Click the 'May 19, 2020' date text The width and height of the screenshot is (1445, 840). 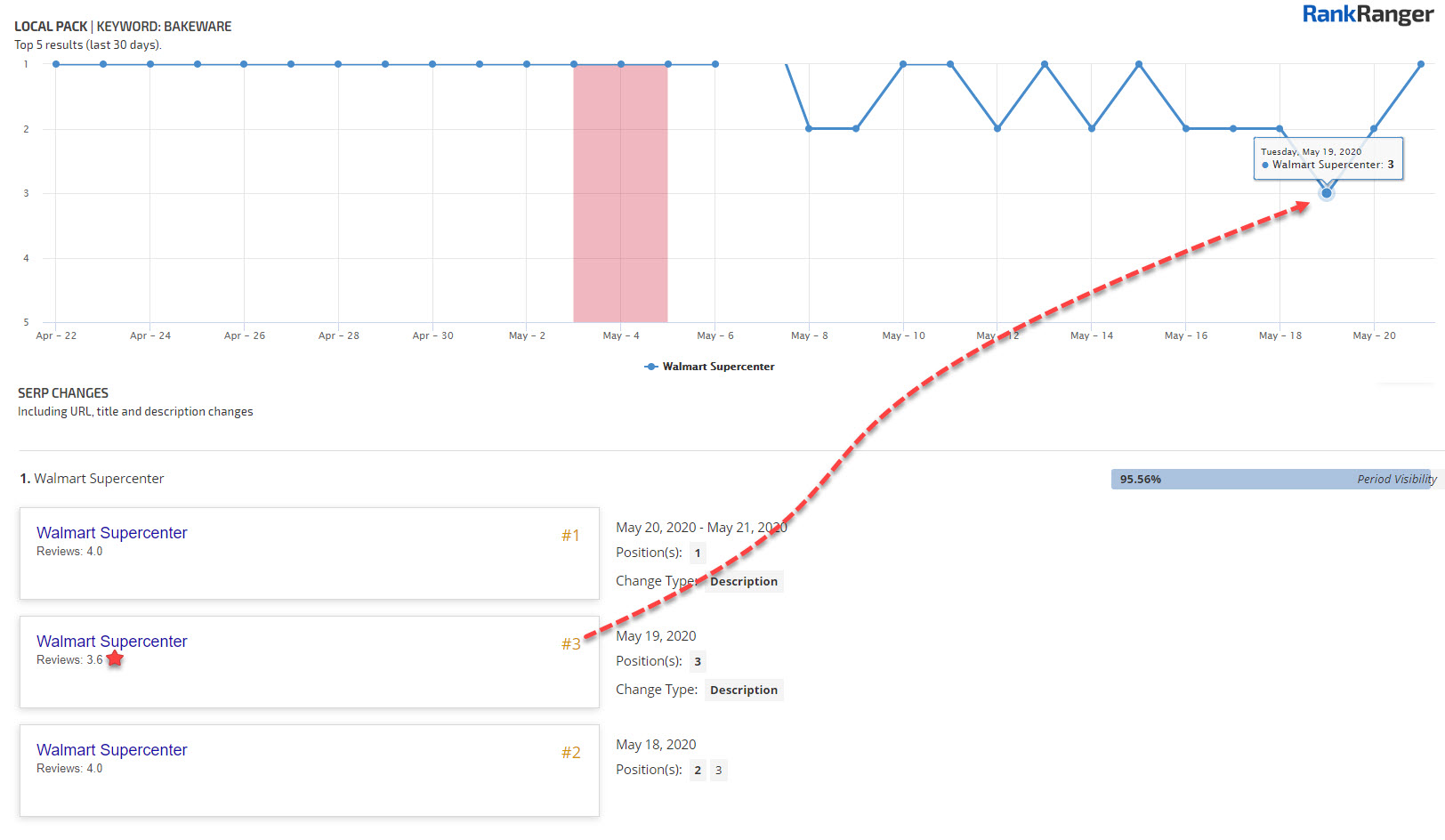[x=656, y=636]
